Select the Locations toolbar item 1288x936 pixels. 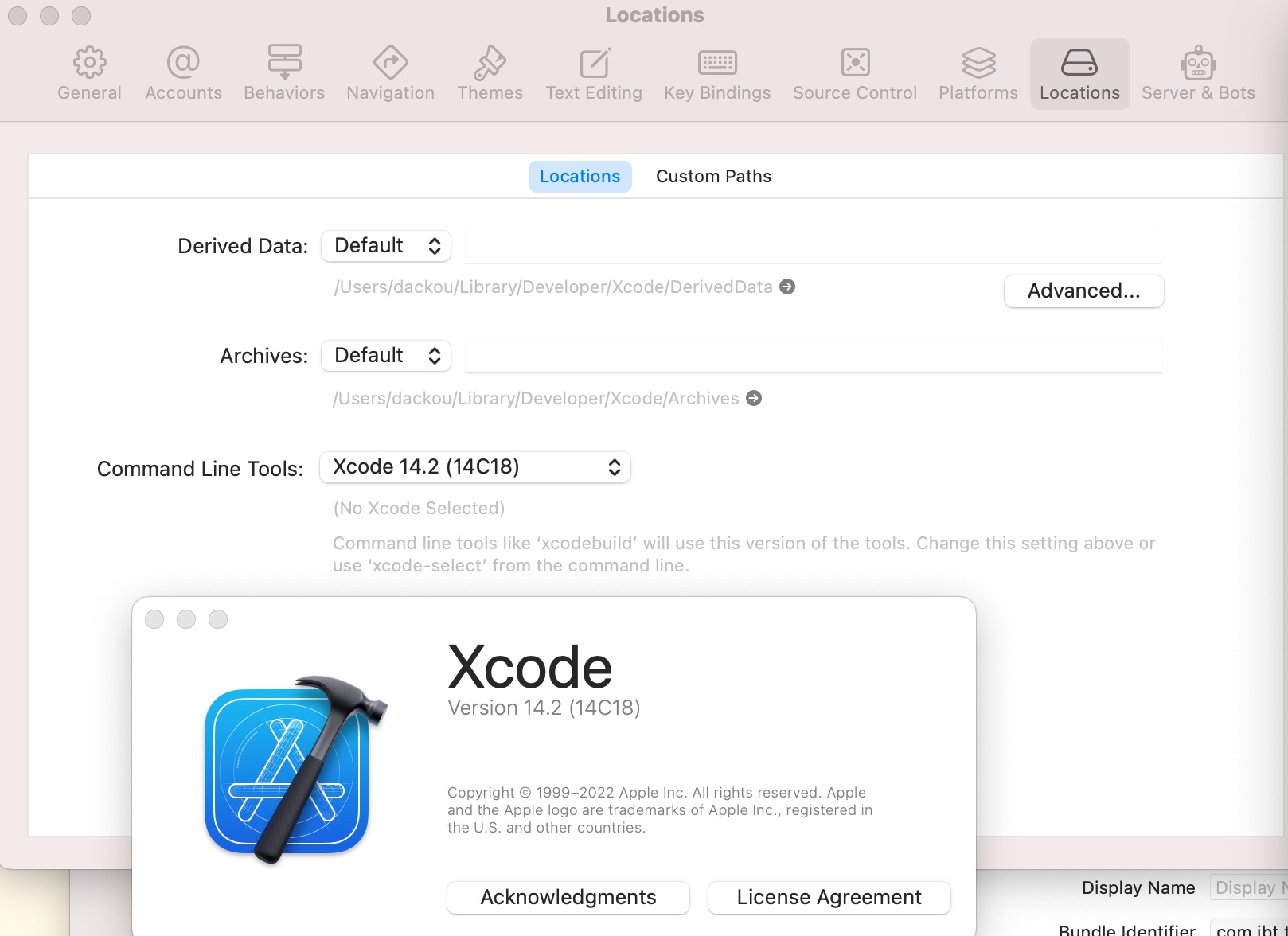tap(1079, 74)
